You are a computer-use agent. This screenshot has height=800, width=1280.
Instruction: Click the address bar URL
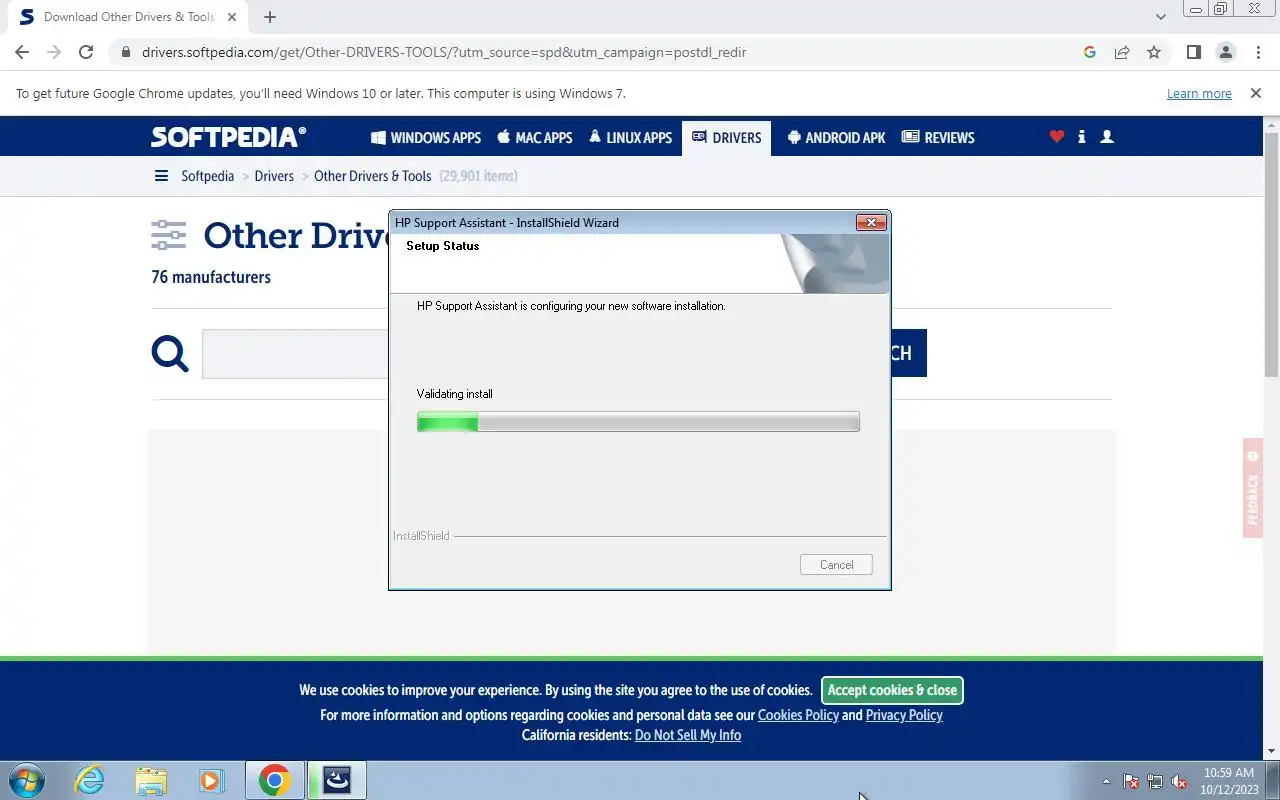(444, 52)
